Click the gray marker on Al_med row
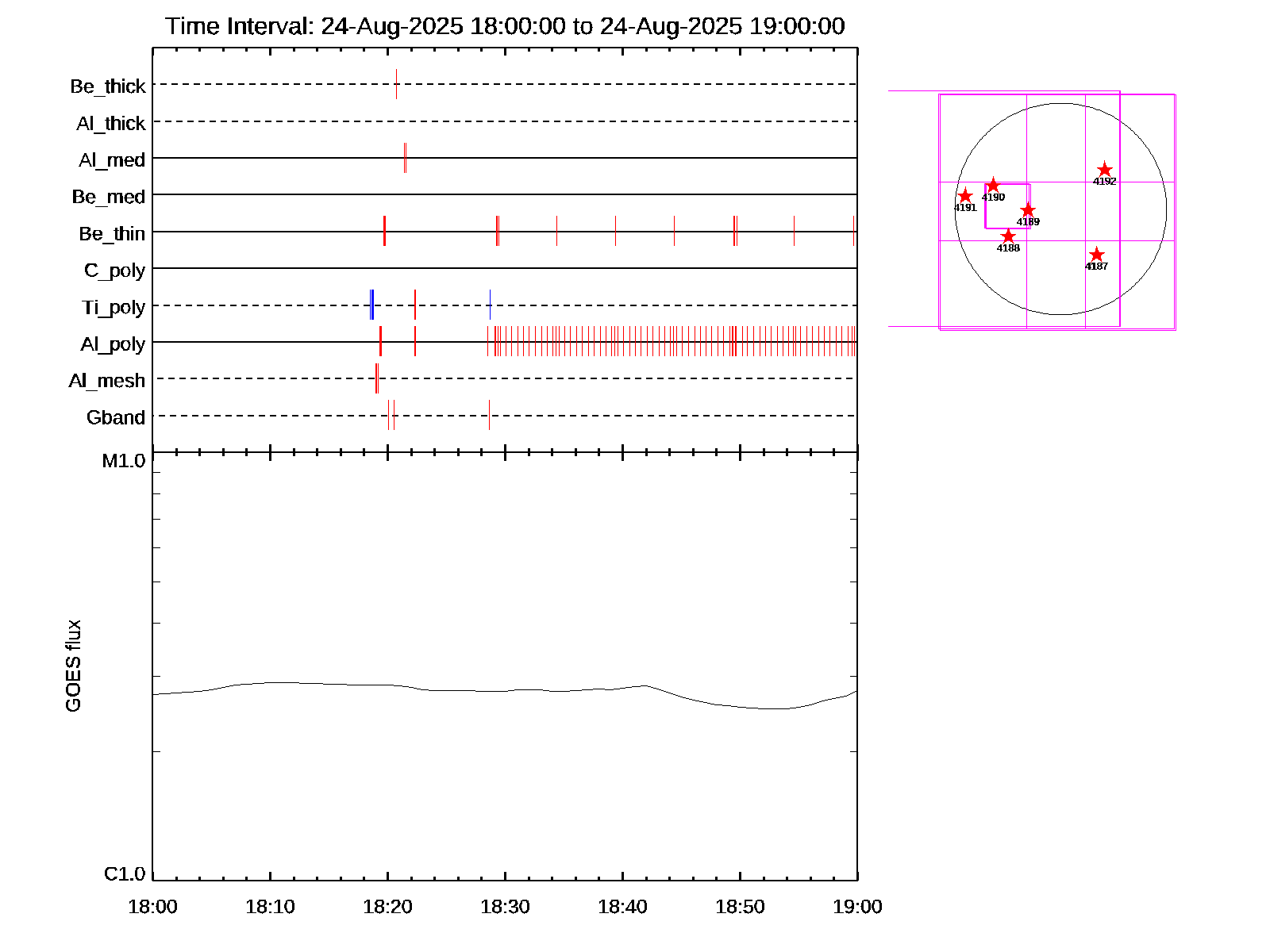The image size is (1270, 952). (405, 158)
